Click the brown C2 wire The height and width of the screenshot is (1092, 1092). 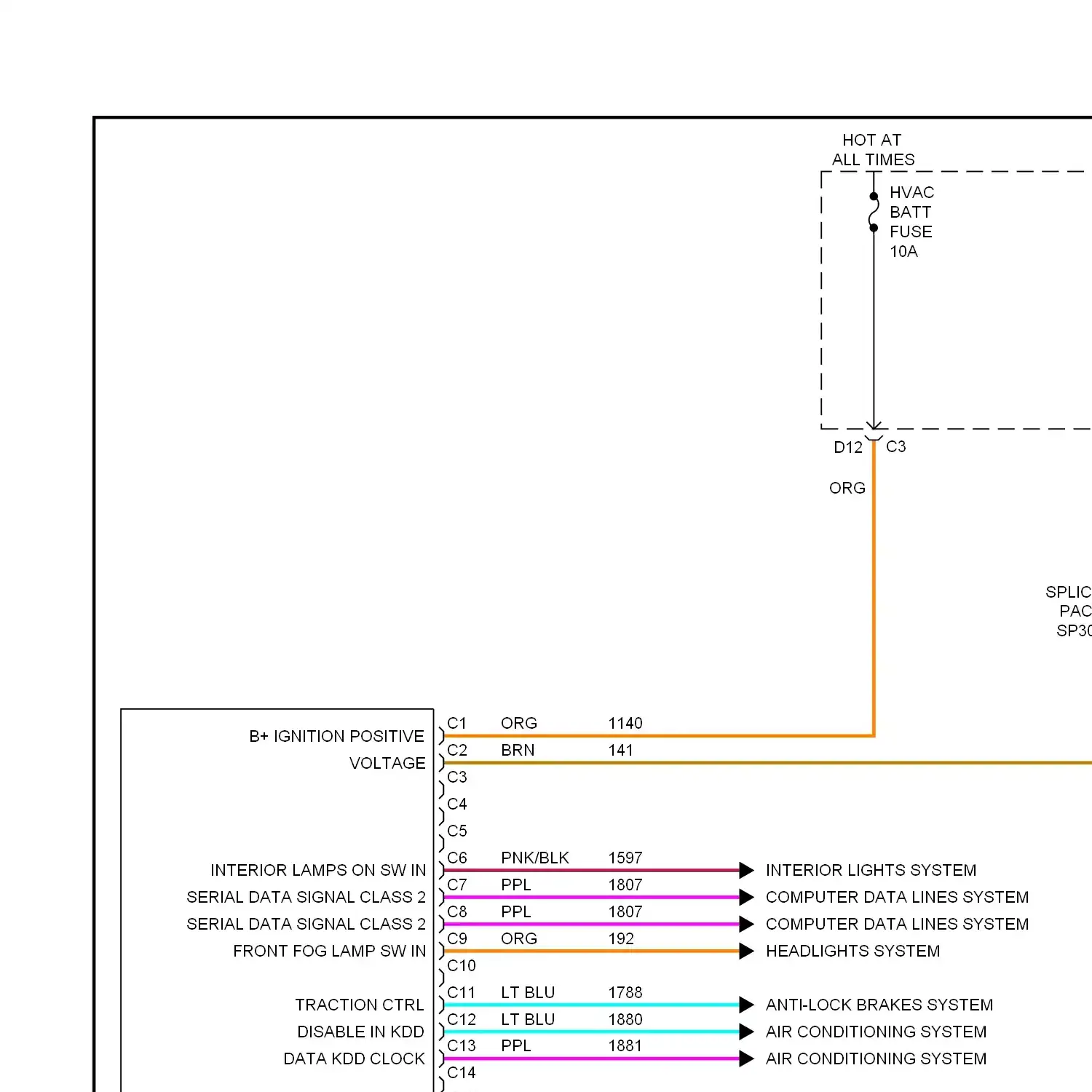click(768, 763)
